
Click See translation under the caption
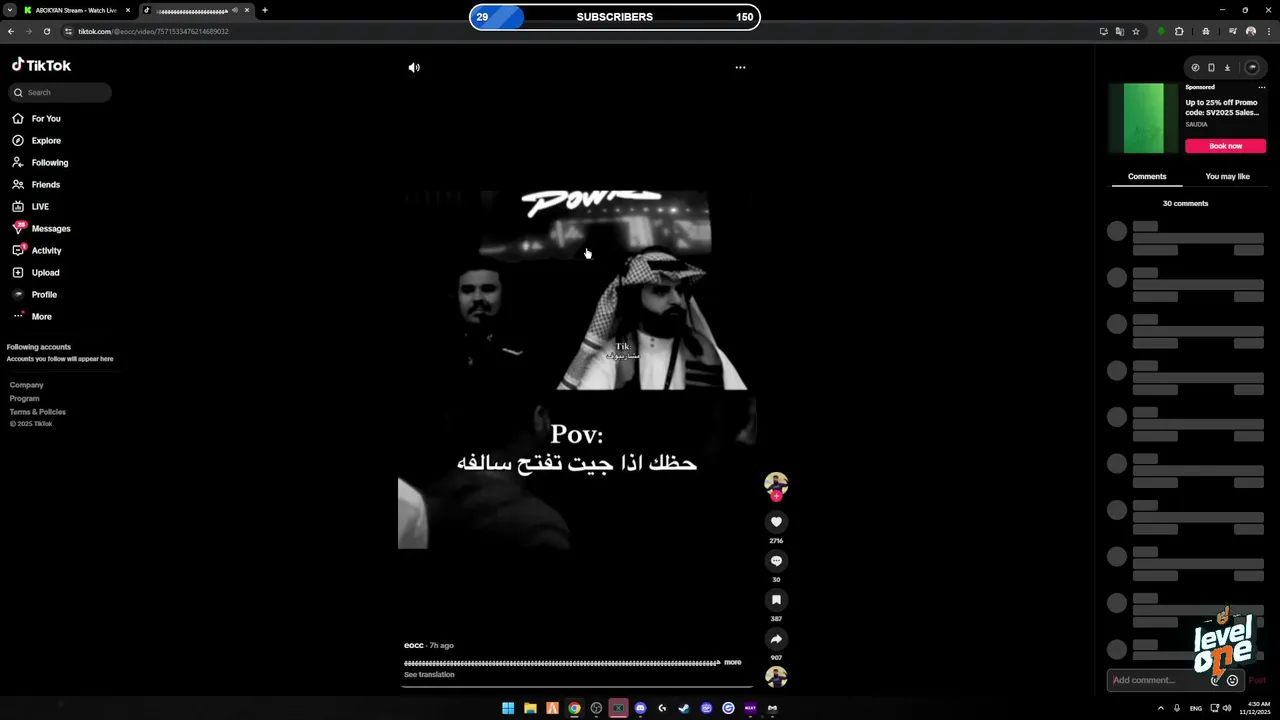[x=429, y=675]
